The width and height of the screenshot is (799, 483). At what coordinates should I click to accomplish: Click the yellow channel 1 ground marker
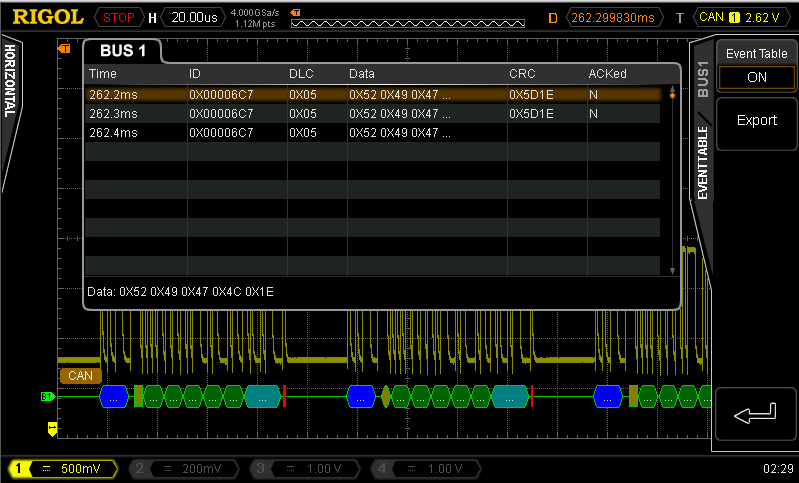coord(52,429)
